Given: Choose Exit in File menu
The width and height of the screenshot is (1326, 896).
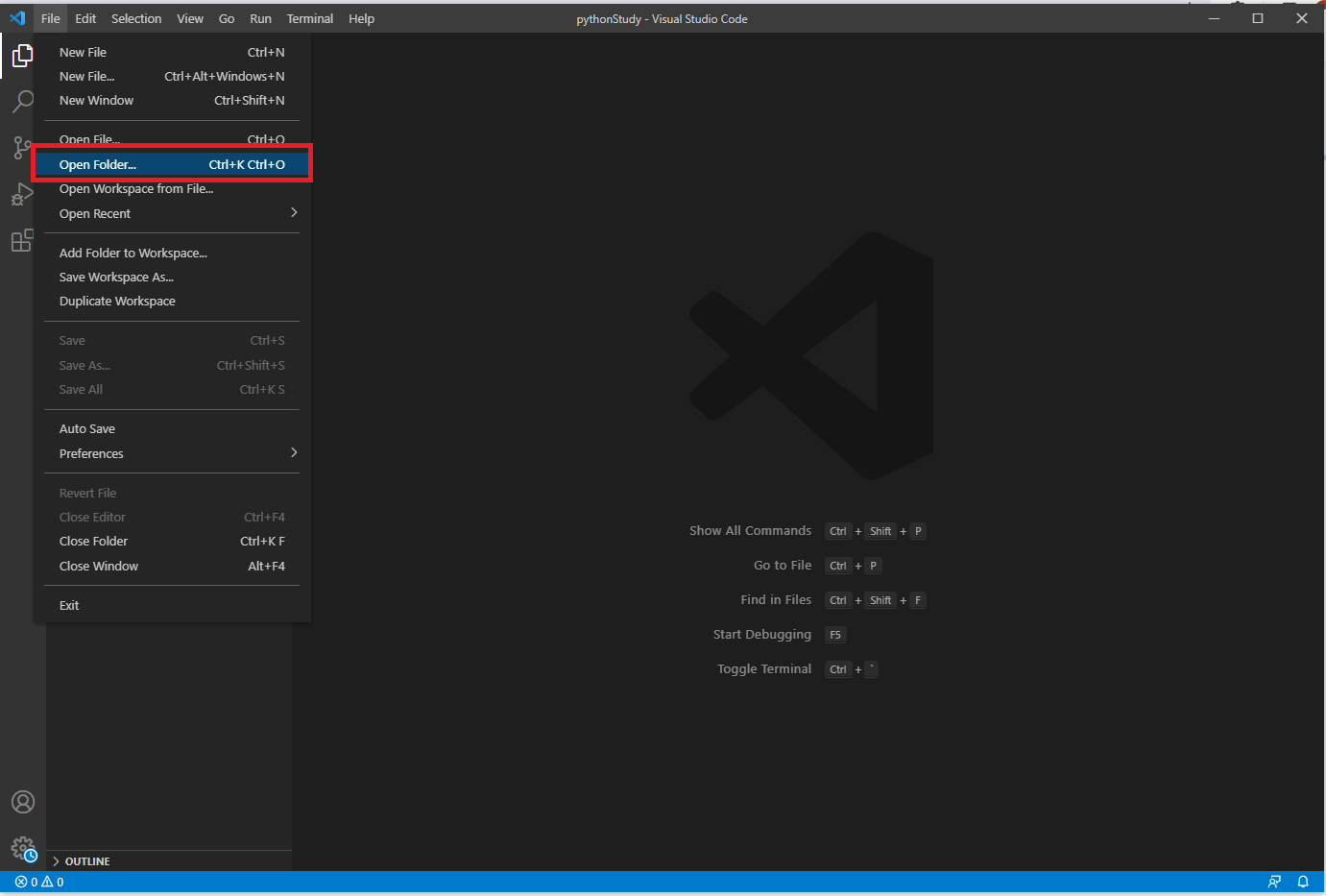Looking at the screenshot, I should (173, 605).
